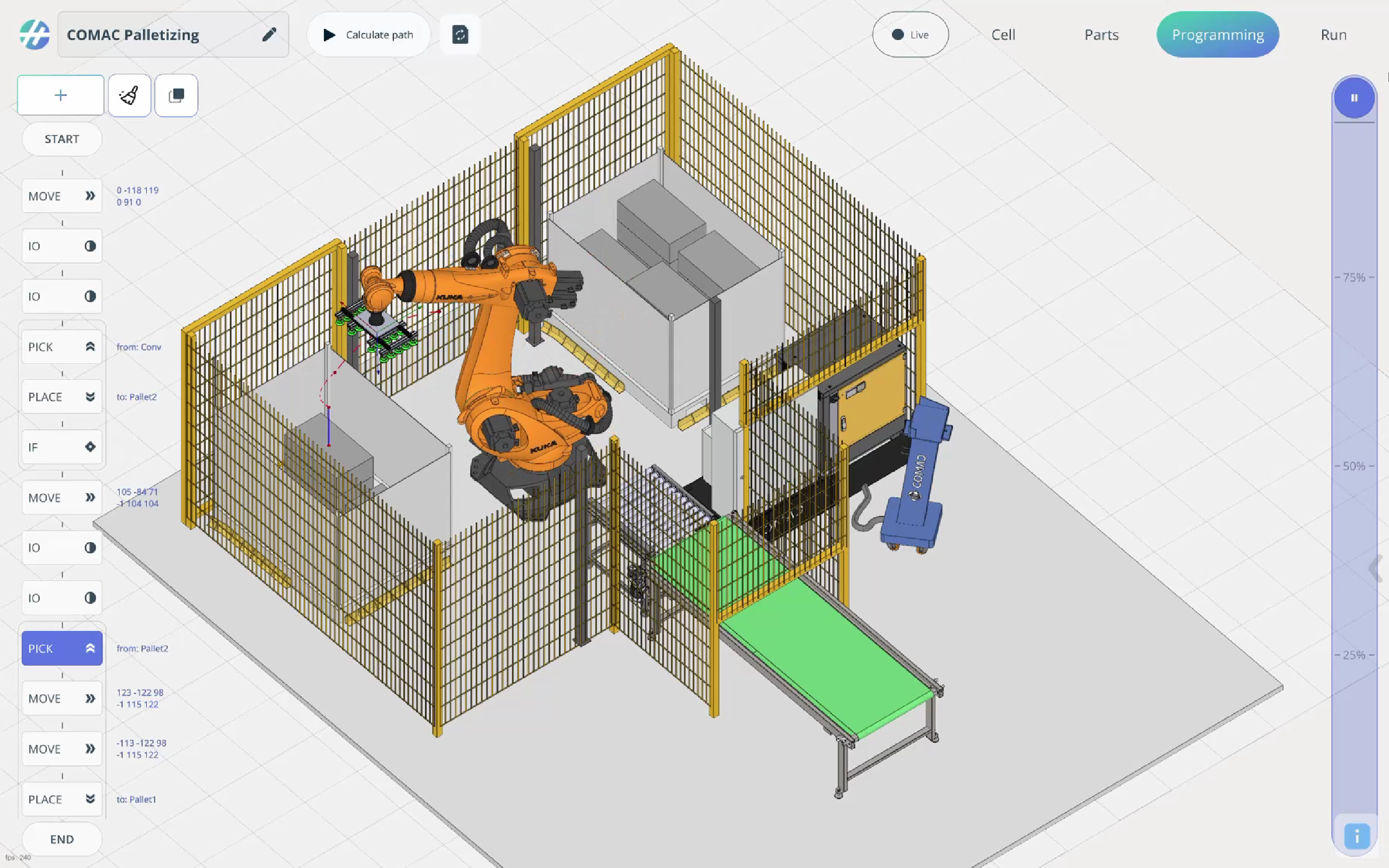The width and height of the screenshot is (1389, 868).
Task: Click the IF block diamond icon
Action: point(90,446)
